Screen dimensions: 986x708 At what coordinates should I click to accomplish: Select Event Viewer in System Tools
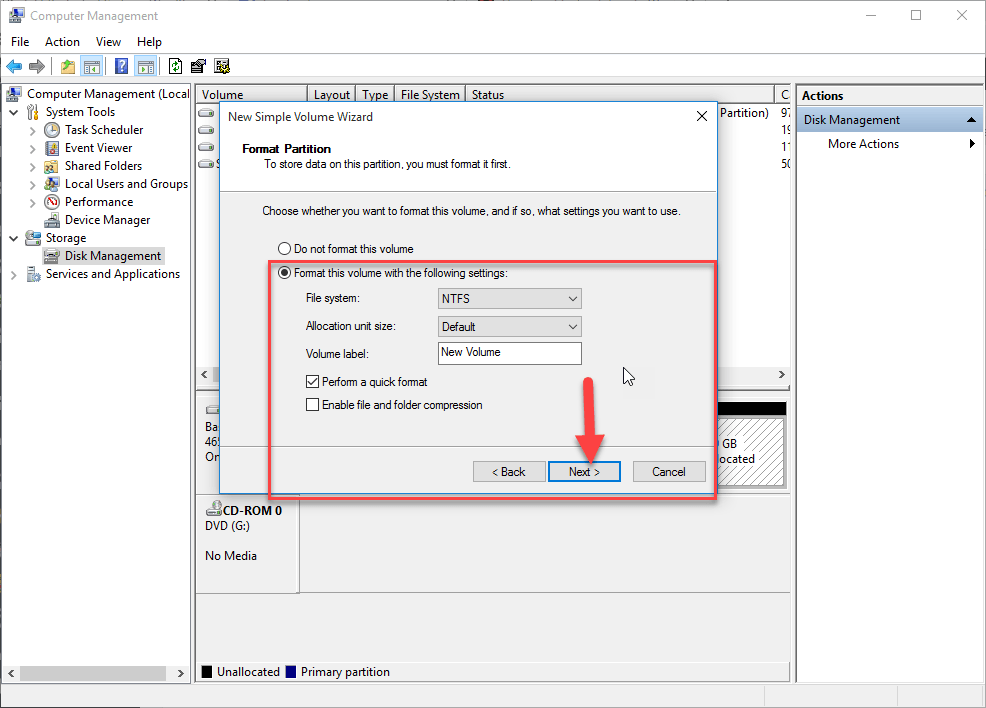(x=98, y=148)
